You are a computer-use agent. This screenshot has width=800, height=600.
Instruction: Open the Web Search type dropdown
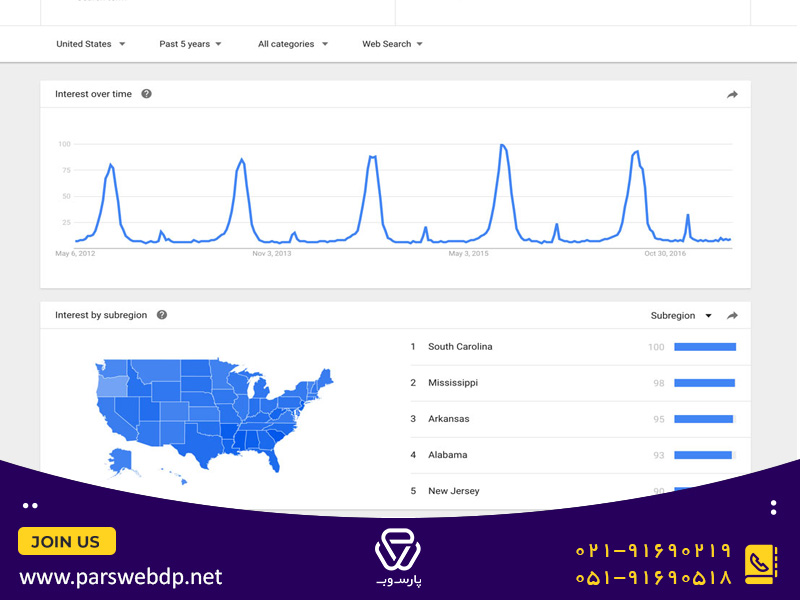(x=392, y=44)
